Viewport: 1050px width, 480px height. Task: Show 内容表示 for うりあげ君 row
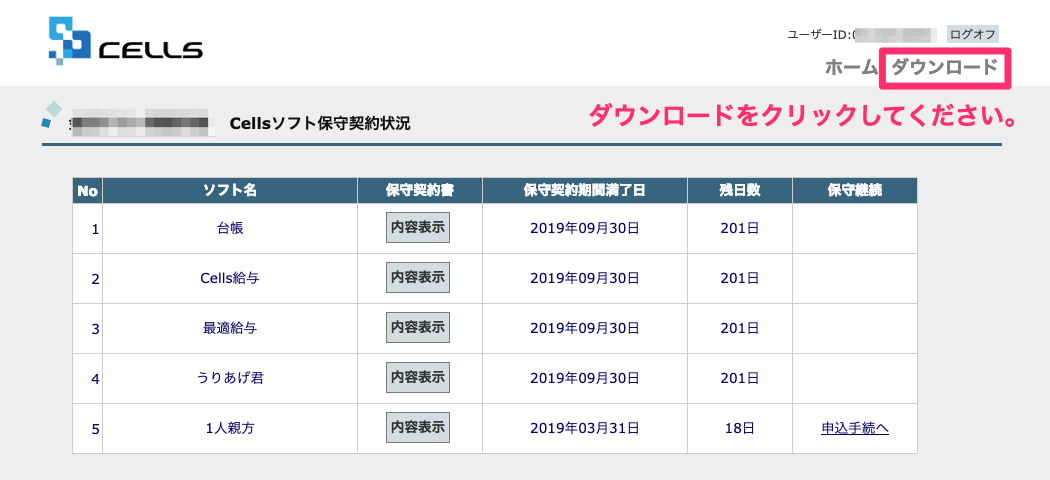tap(418, 378)
